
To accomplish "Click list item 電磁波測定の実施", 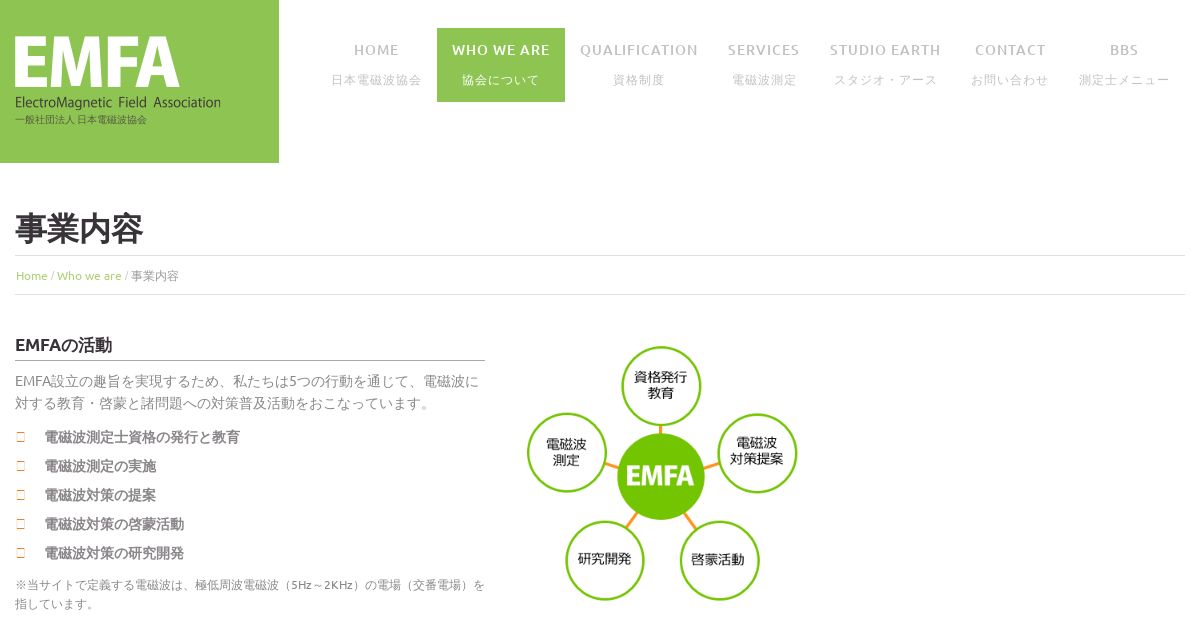I will point(100,466).
